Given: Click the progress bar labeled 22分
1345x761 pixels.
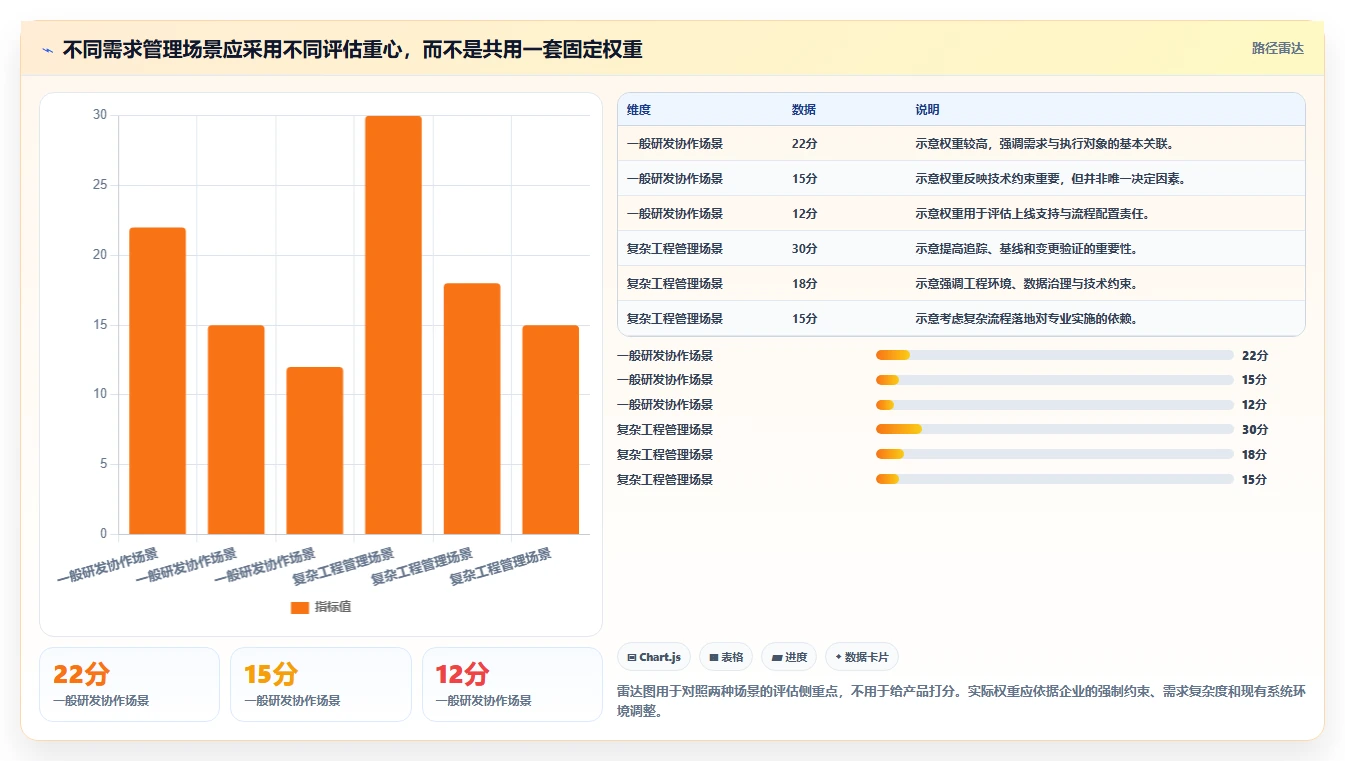Looking at the screenshot, I should [1054, 355].
